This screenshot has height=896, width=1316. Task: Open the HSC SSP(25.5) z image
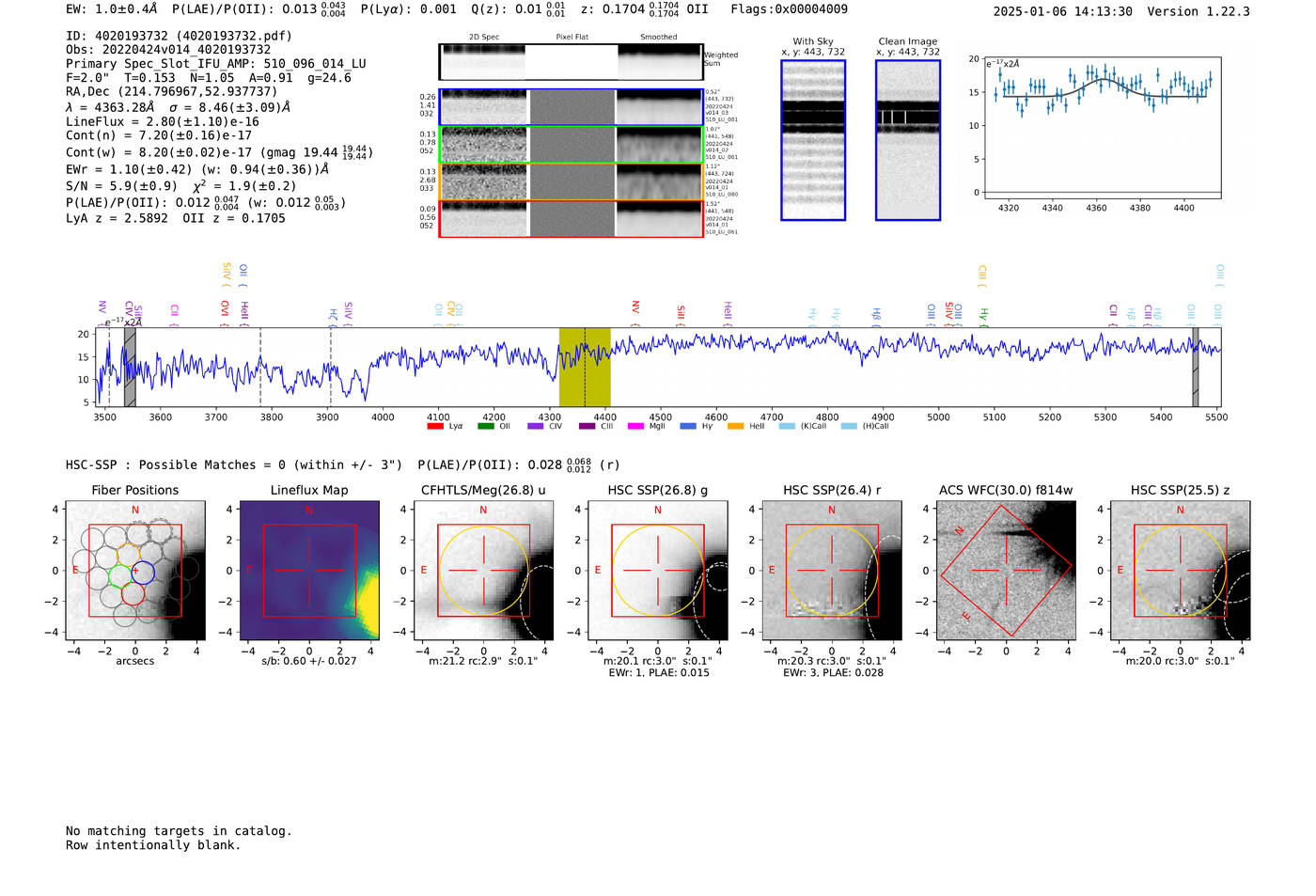(1181, 571)
